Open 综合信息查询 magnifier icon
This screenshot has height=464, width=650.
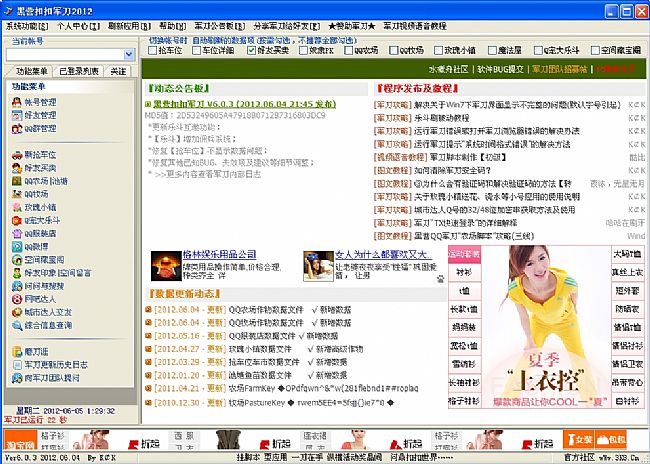[x=17, y=326]
